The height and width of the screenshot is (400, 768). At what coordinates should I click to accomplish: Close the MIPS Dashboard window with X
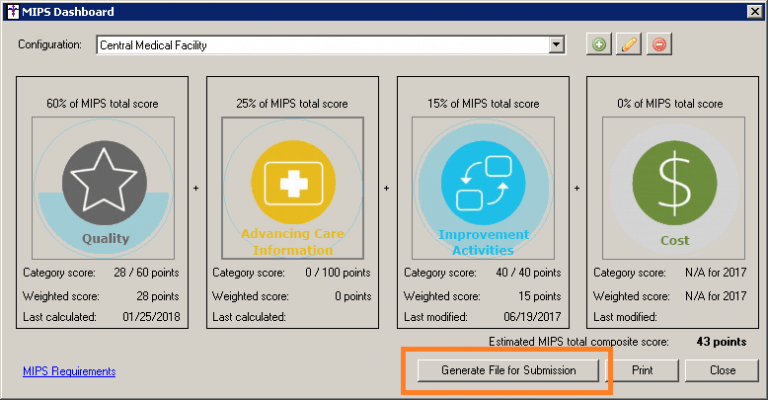753,12
